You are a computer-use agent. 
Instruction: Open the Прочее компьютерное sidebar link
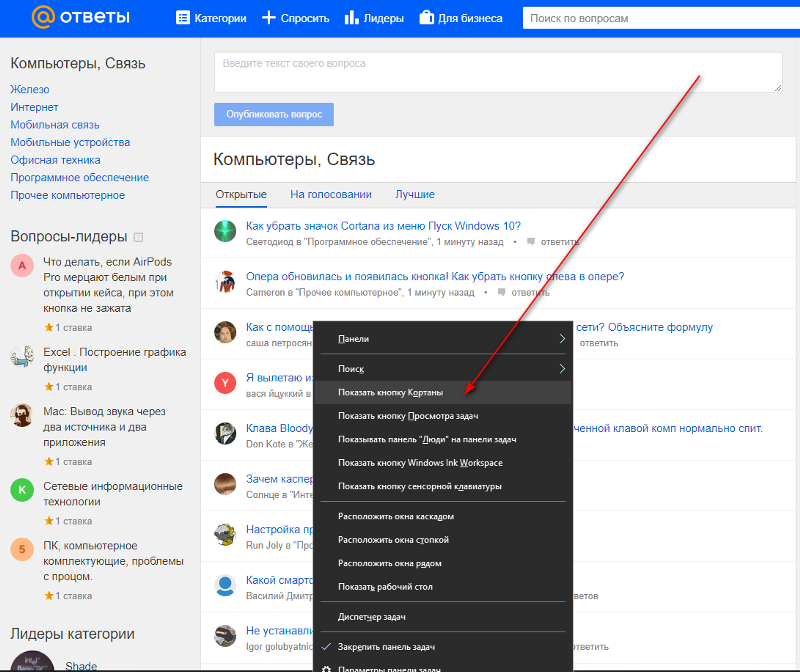[68, 195]
